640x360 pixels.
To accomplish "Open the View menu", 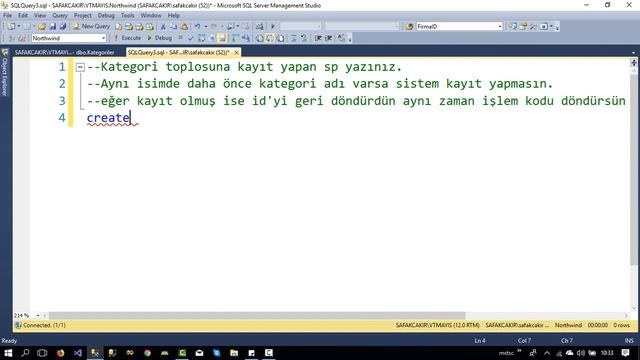I will [x=40, y=16].
